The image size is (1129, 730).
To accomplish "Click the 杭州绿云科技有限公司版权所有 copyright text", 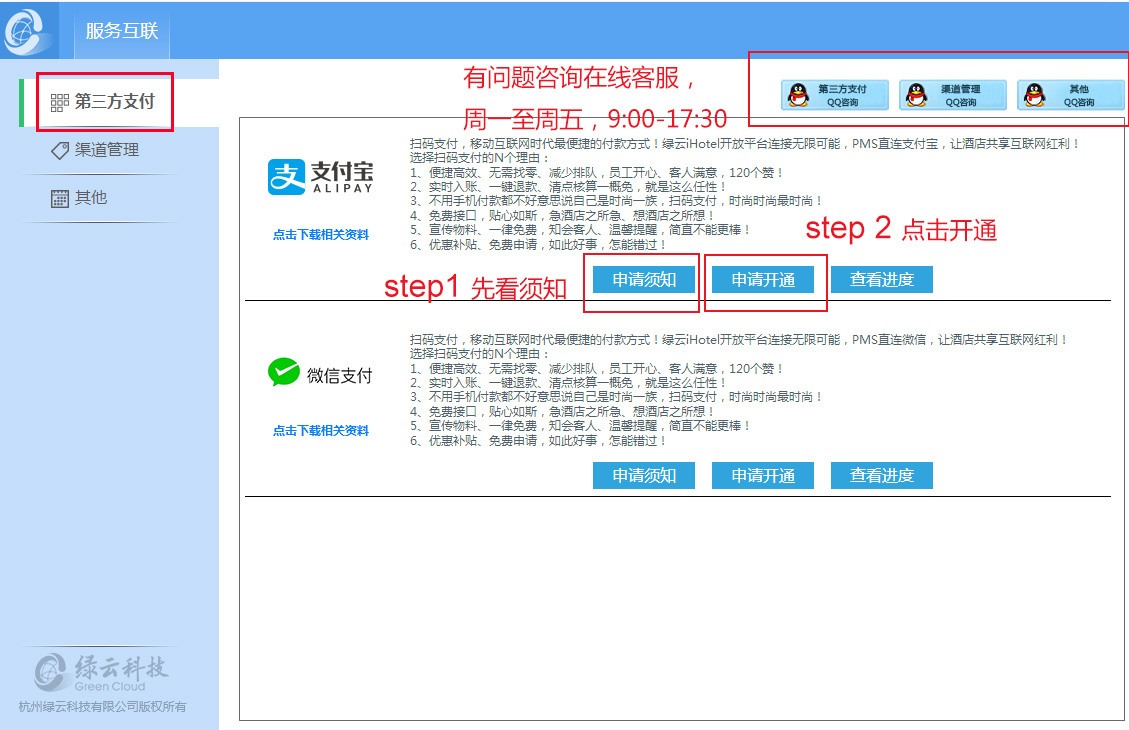I will tap(102, 707).
